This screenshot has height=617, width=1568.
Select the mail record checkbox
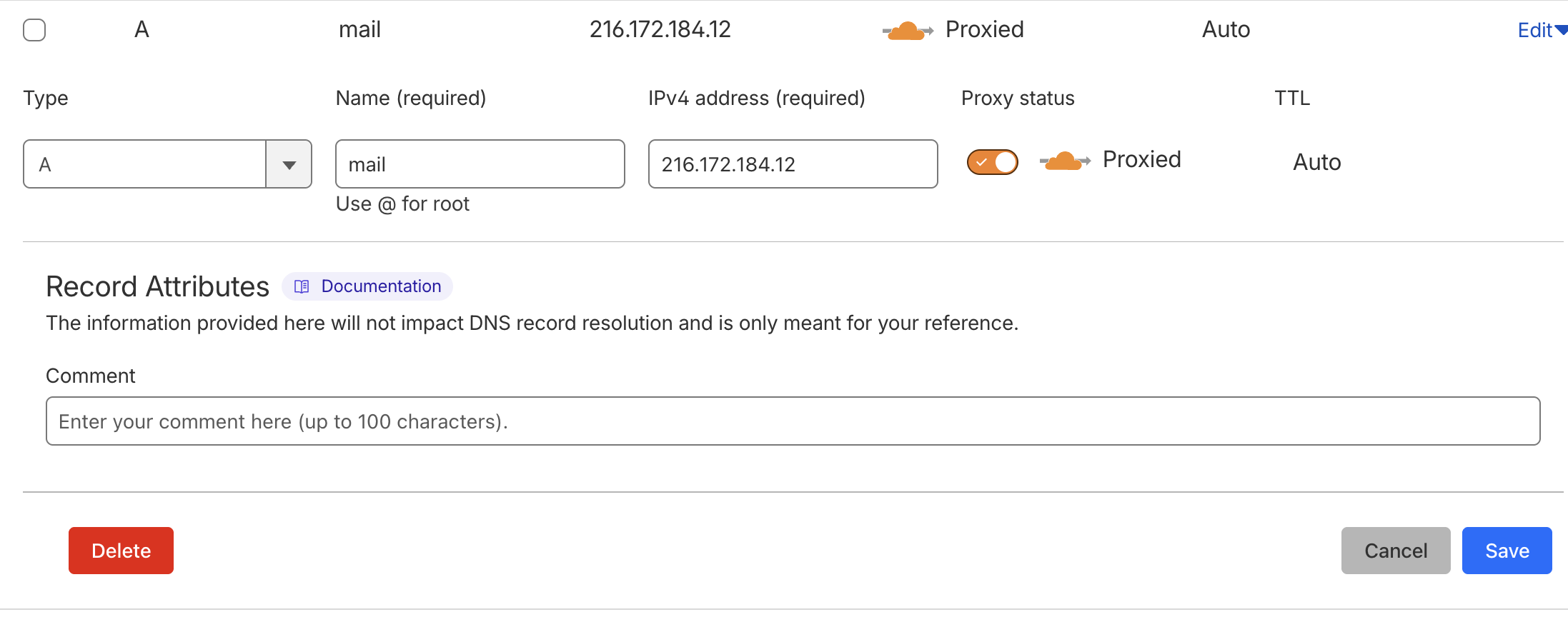pyautogui.click(x=34, y=30)
